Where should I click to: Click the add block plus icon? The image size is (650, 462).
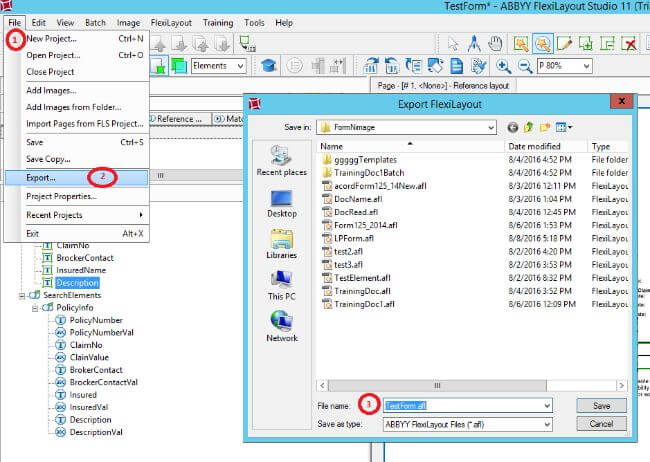[586, 44]
